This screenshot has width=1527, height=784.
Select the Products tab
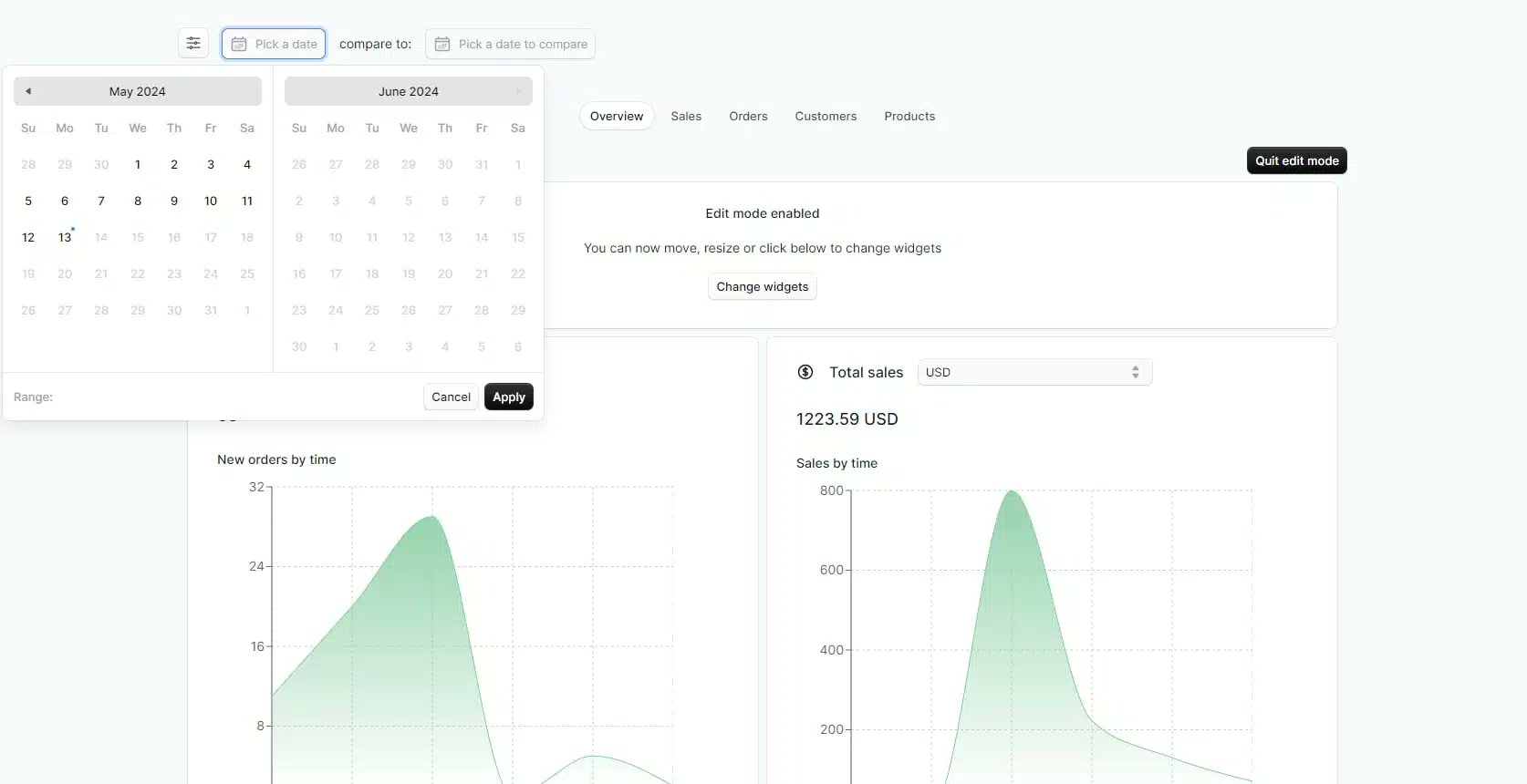909,116
